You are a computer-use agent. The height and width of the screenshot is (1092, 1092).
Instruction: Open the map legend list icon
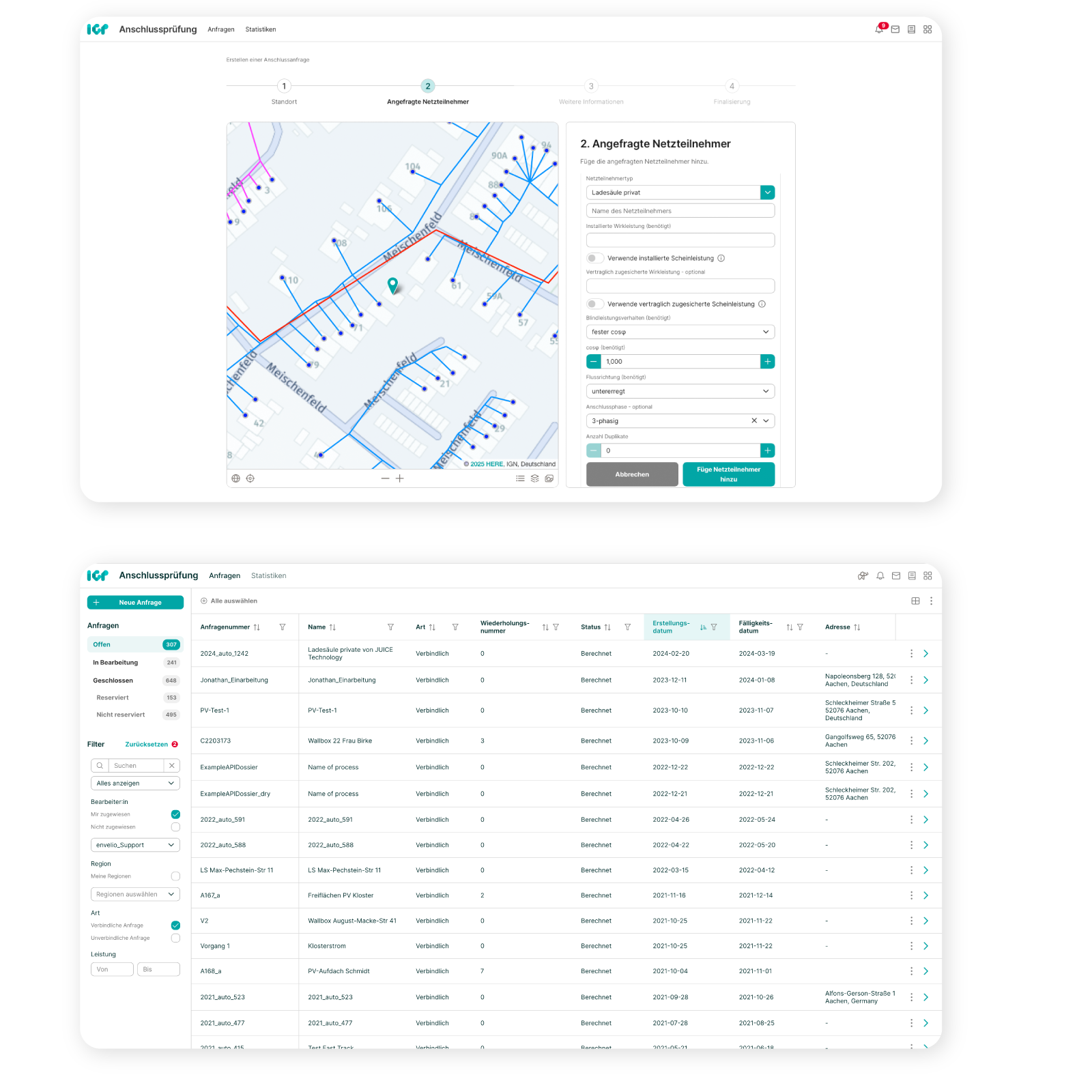(x=520, y=478)
